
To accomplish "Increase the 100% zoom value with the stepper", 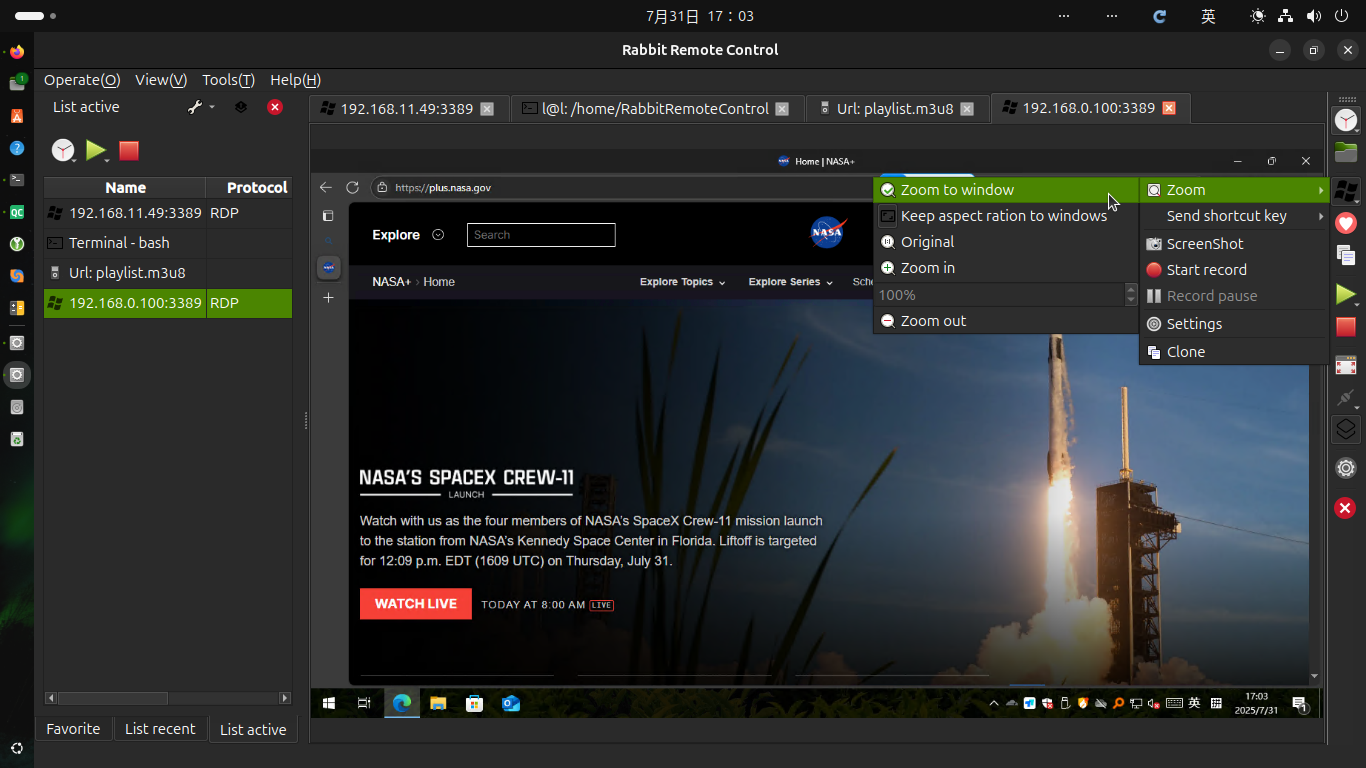I will click(1130, 290).
